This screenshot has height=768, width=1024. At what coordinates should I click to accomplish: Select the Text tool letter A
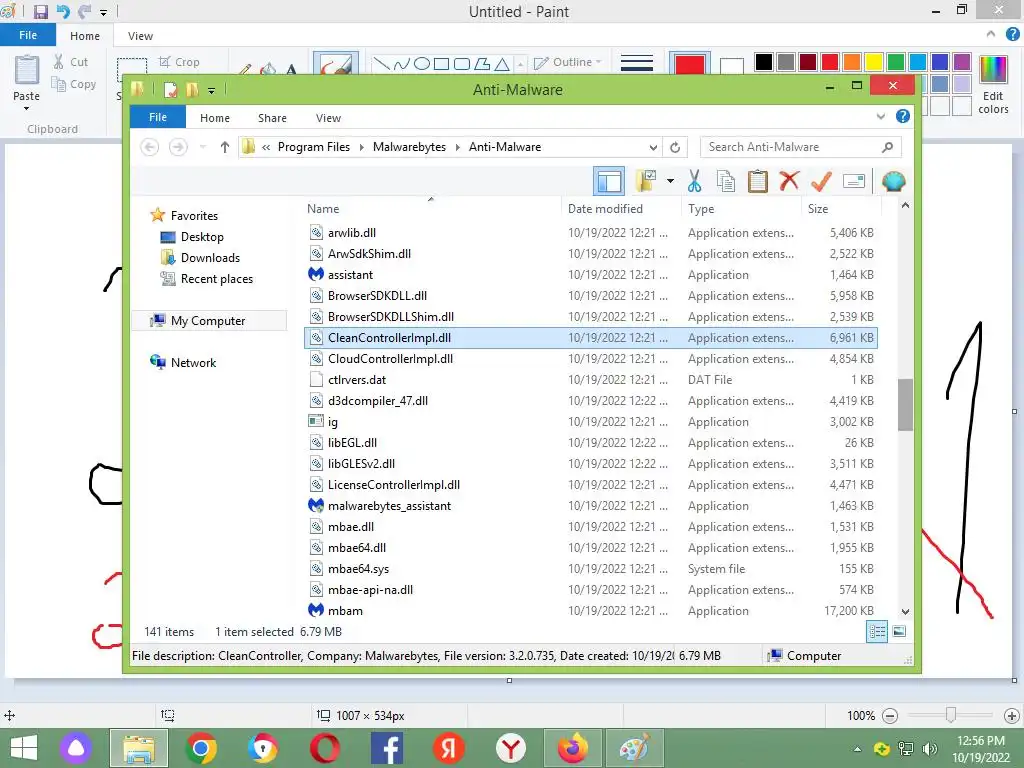coord(291,69)
